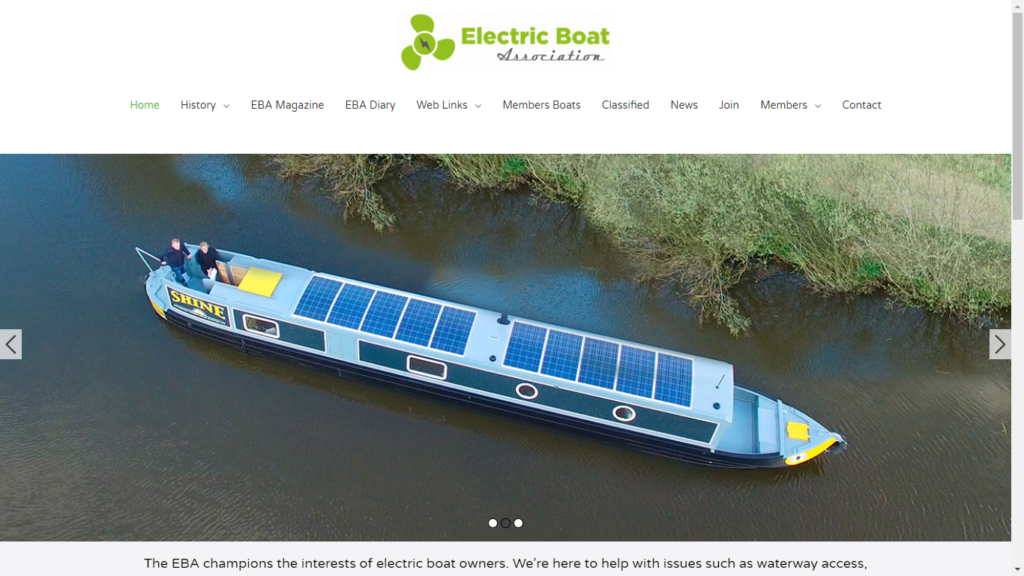Viewport: 1024px width, 576px height.
Task: Click the Electric Boat Association propeller logo
Action: [x=506, y=41]
